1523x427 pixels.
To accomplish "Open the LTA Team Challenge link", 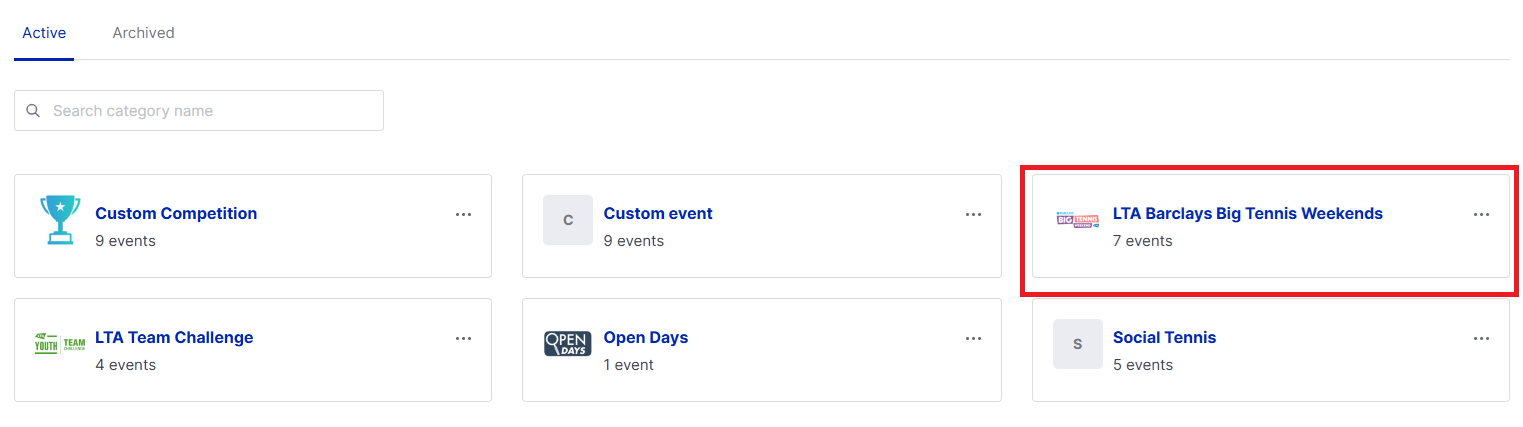I will point(174,337).
